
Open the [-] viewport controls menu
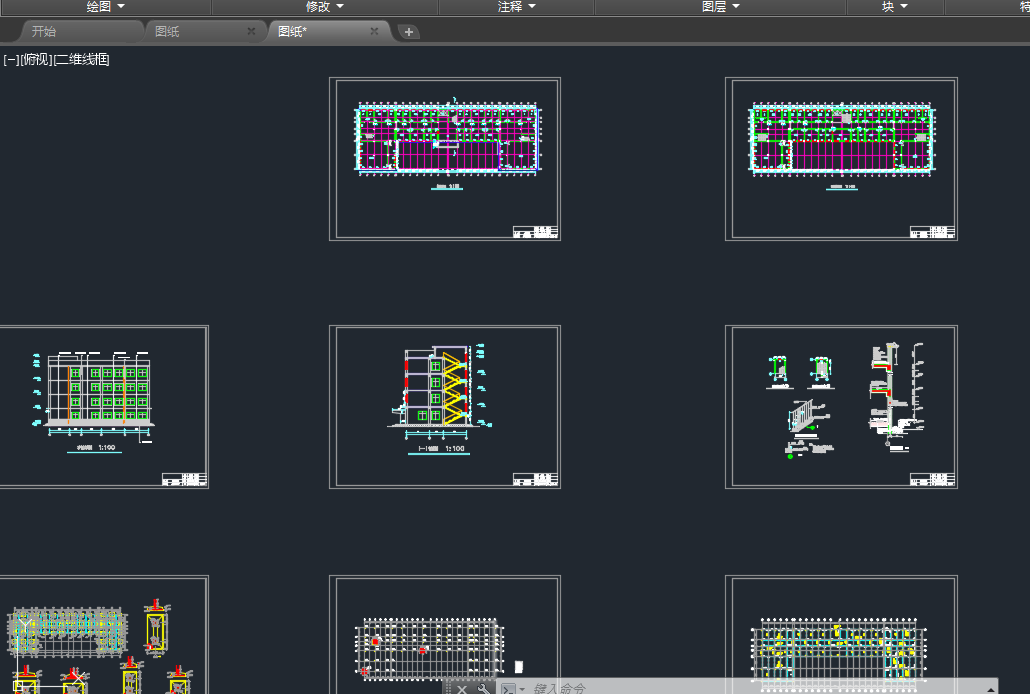[11, 60]
